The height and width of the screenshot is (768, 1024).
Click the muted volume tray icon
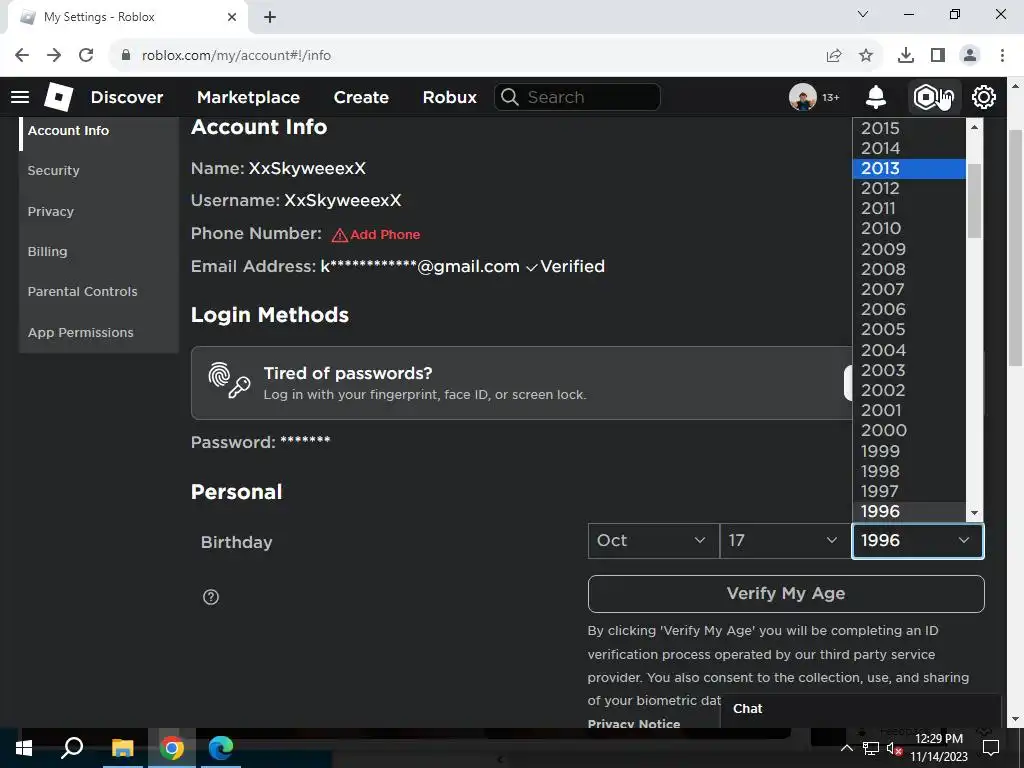click(894, 748)
